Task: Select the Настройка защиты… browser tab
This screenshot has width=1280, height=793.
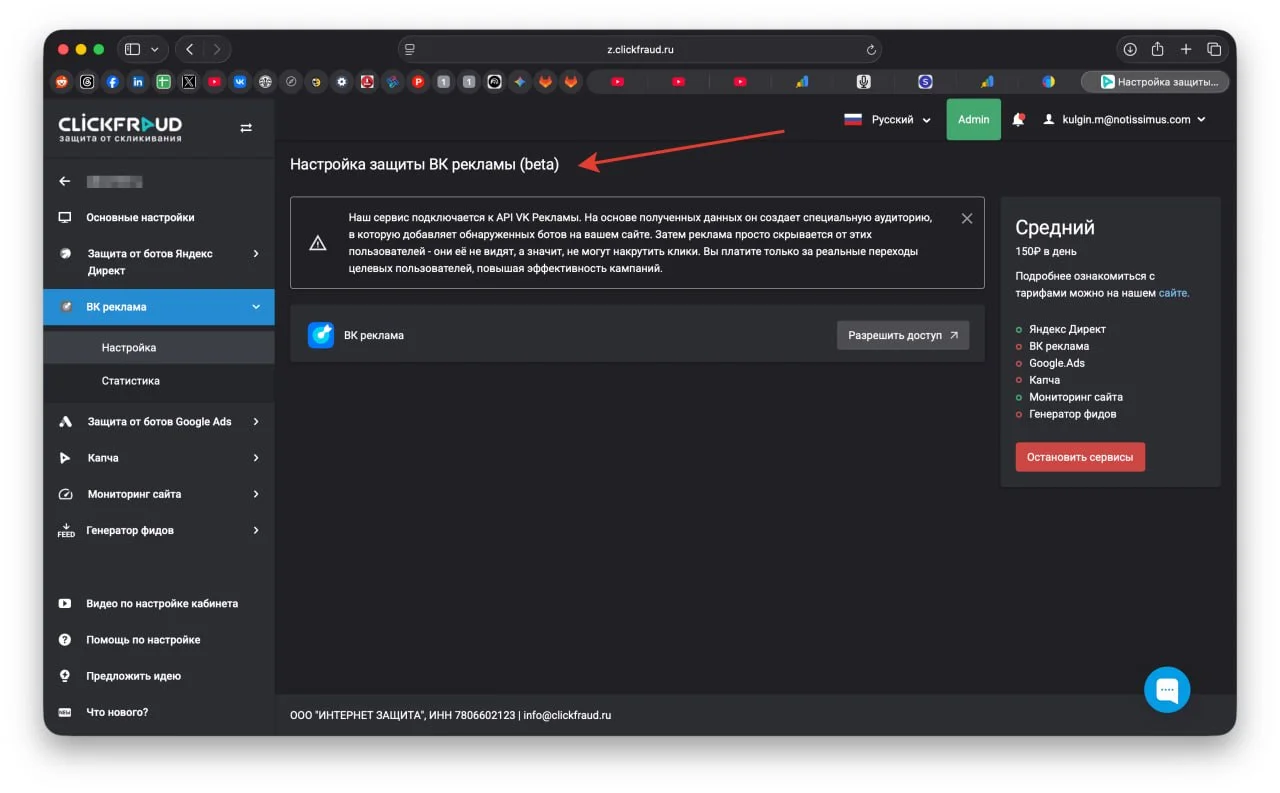Action: 1156,82
